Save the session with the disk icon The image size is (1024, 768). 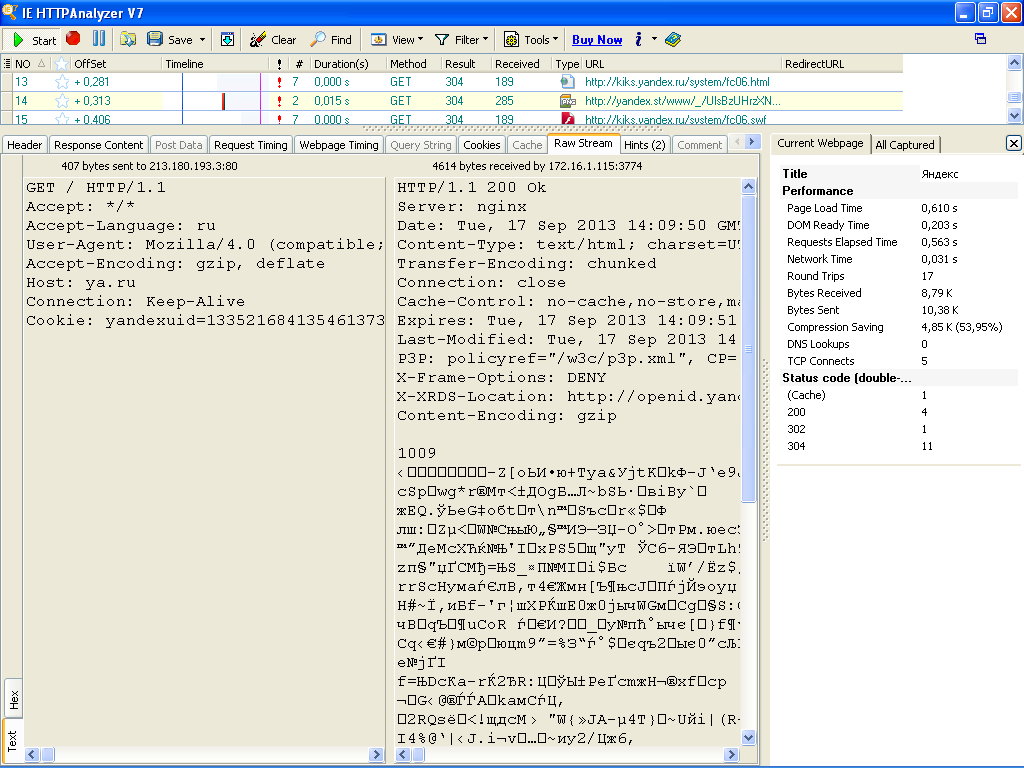tap(155, 39)
